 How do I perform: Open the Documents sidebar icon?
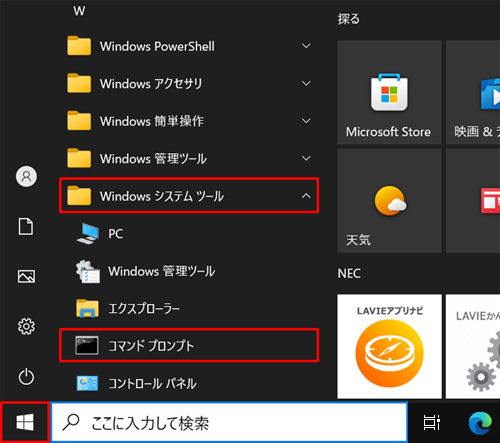pyautogui.click(x=26, y=227)
